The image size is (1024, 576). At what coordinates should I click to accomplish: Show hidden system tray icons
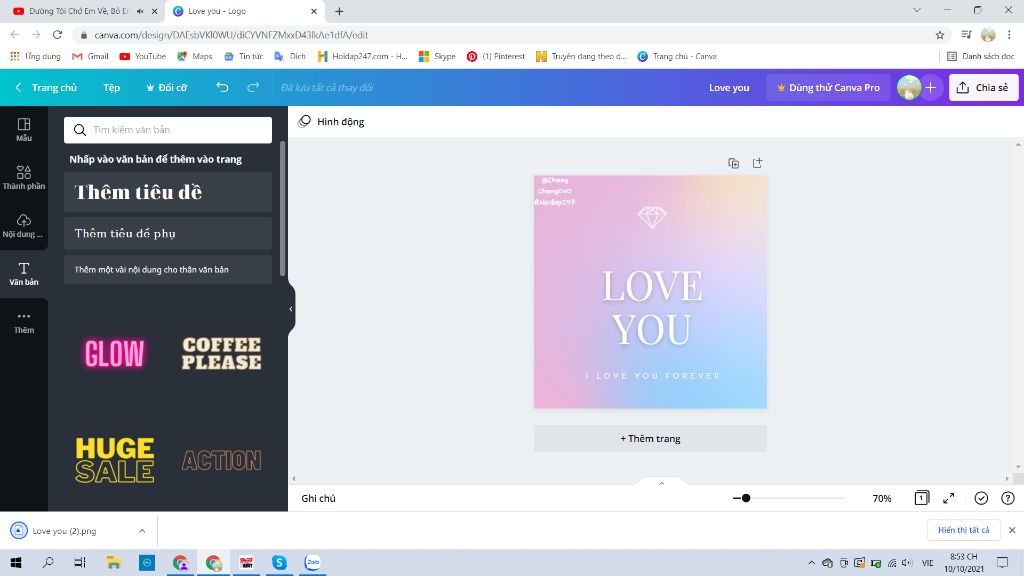[811, 562]
